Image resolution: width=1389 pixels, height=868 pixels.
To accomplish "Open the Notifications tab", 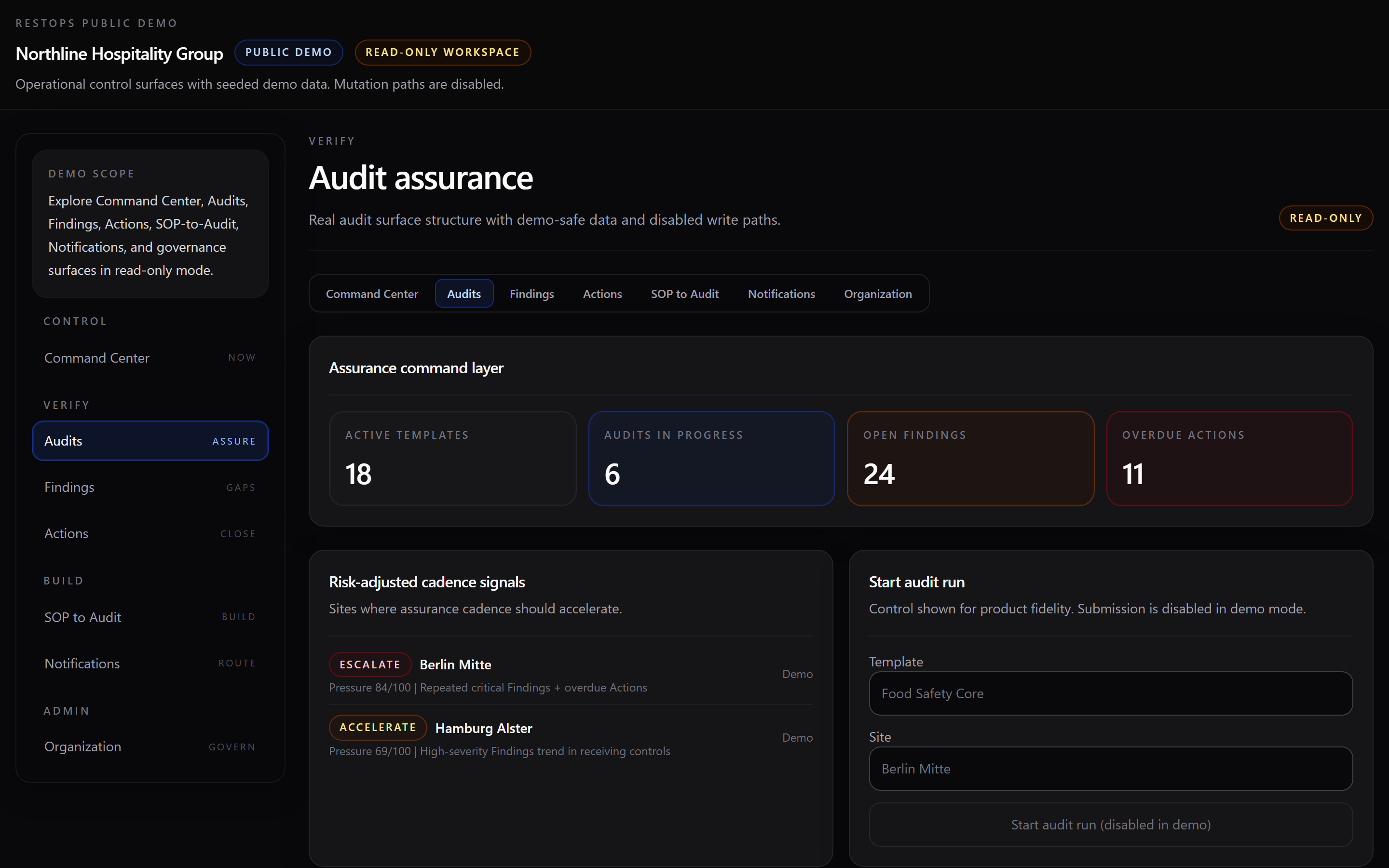I will point(781,294).
